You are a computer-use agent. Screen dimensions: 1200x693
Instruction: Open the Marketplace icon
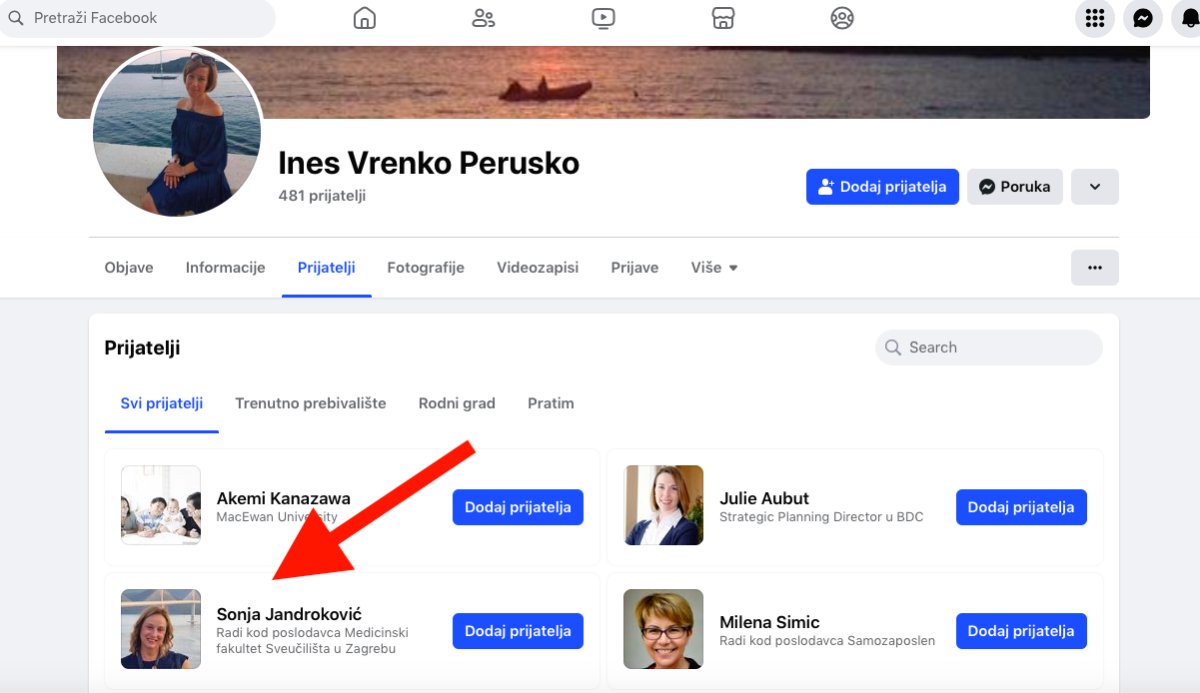coord(723,18)
